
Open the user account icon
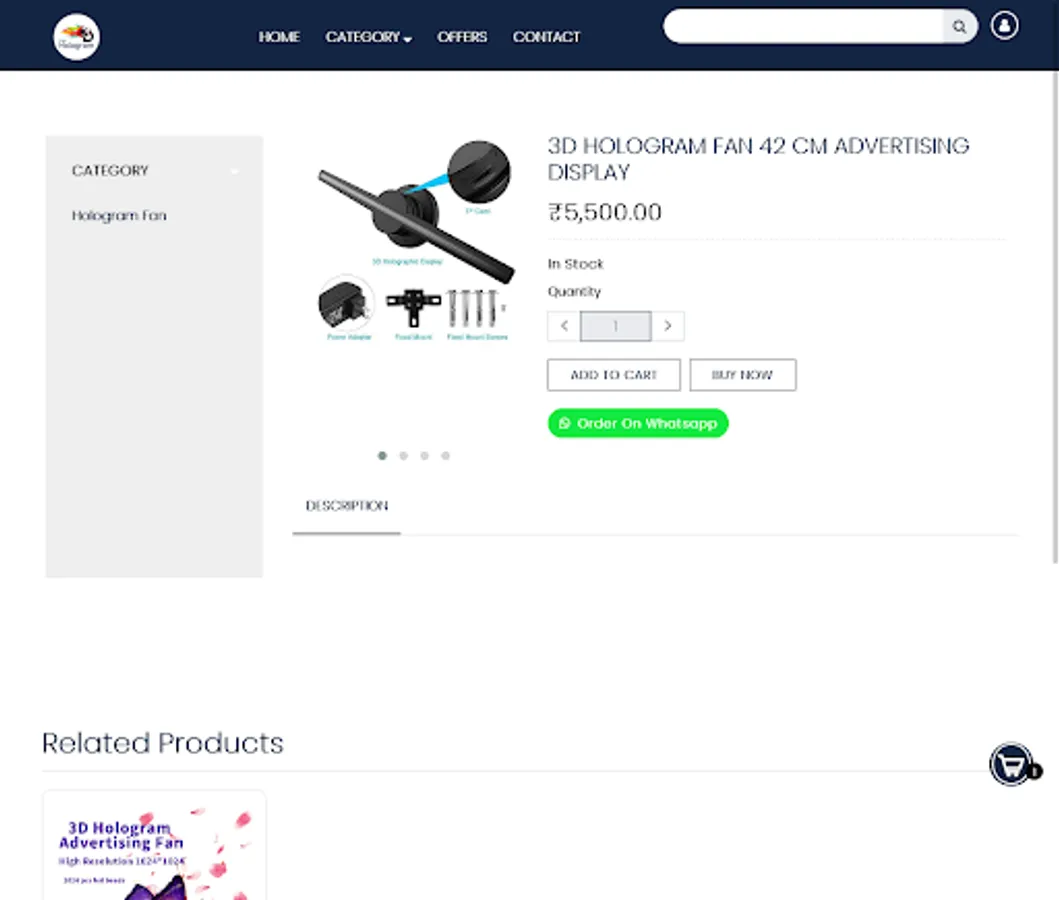(x=1004, y=26)
